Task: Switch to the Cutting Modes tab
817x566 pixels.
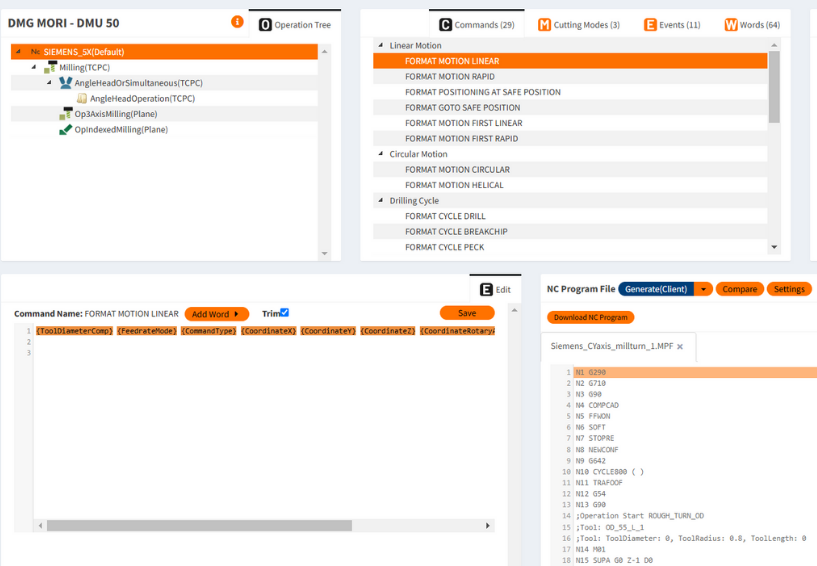Action: pos(579,25)
